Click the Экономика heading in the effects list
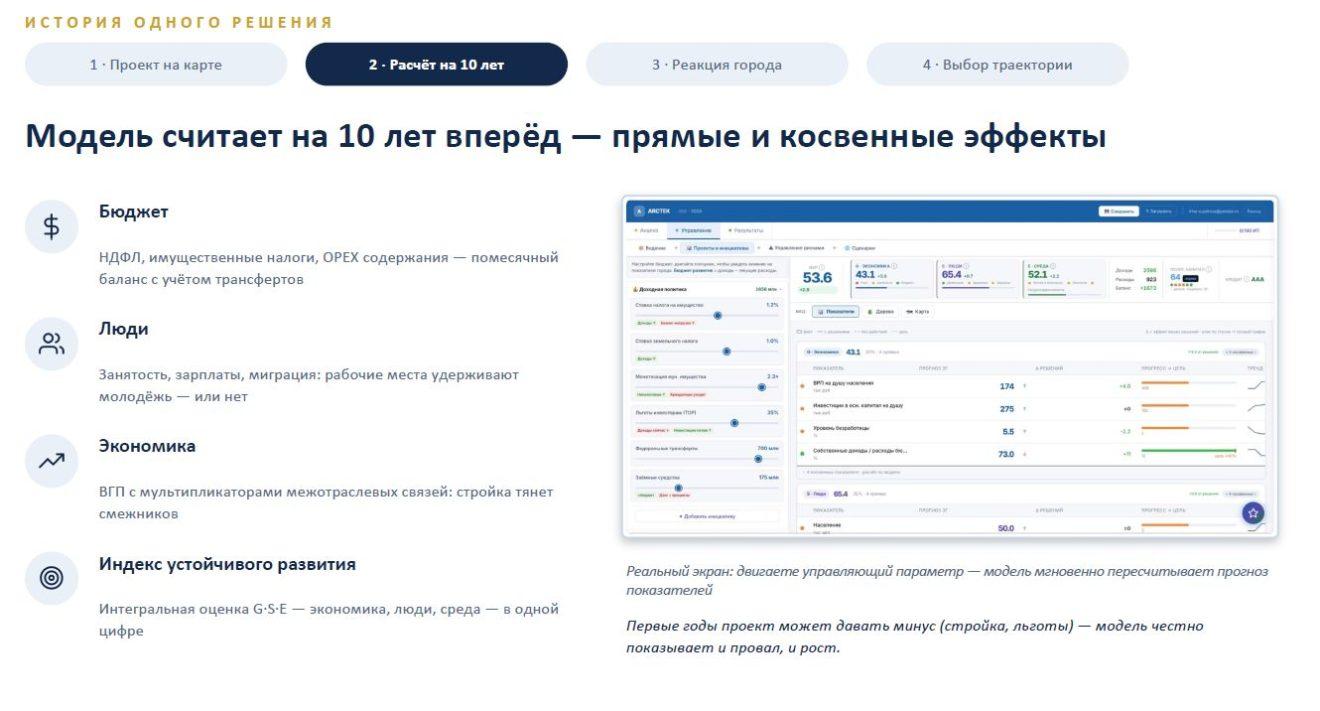Screen dimensions: 1320x711 pyautogui.click(x=147, y=446)
